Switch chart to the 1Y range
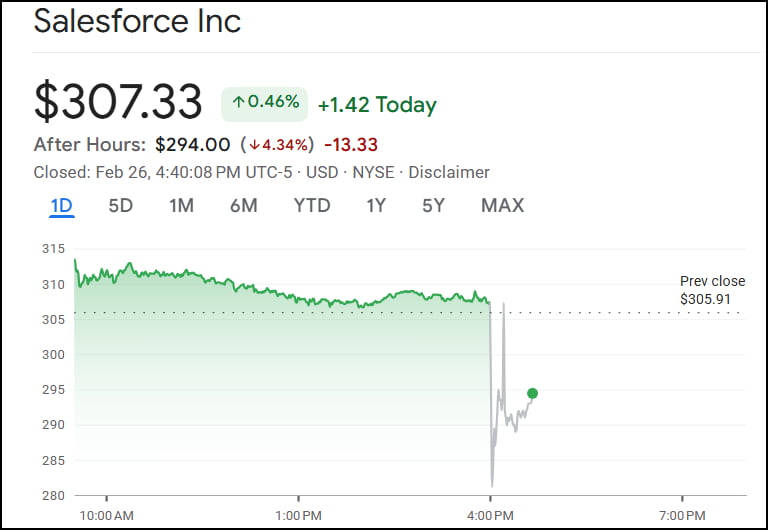 click(376, 206)
